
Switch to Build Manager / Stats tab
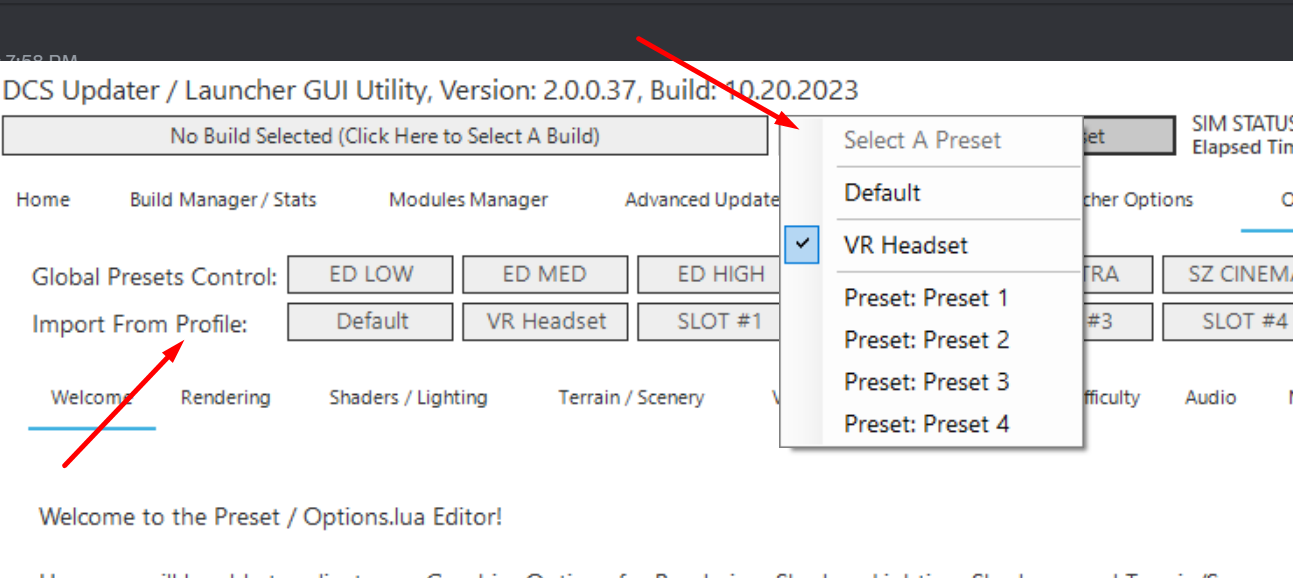pos(223,200)
